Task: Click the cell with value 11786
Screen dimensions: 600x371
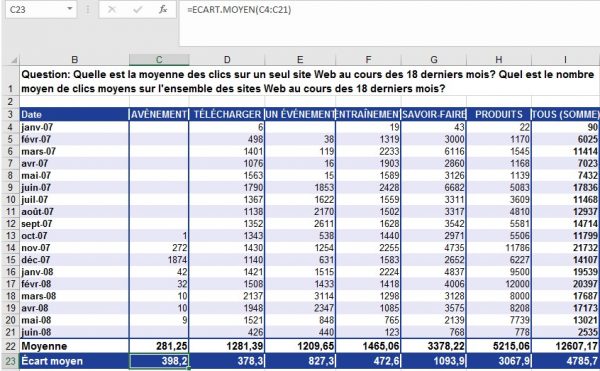Action: point(499,248)
